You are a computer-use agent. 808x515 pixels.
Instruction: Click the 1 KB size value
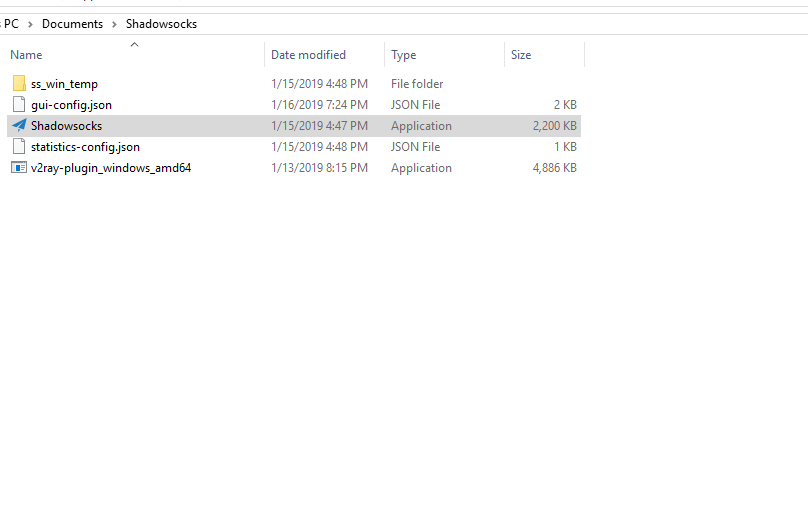point(565,147)
